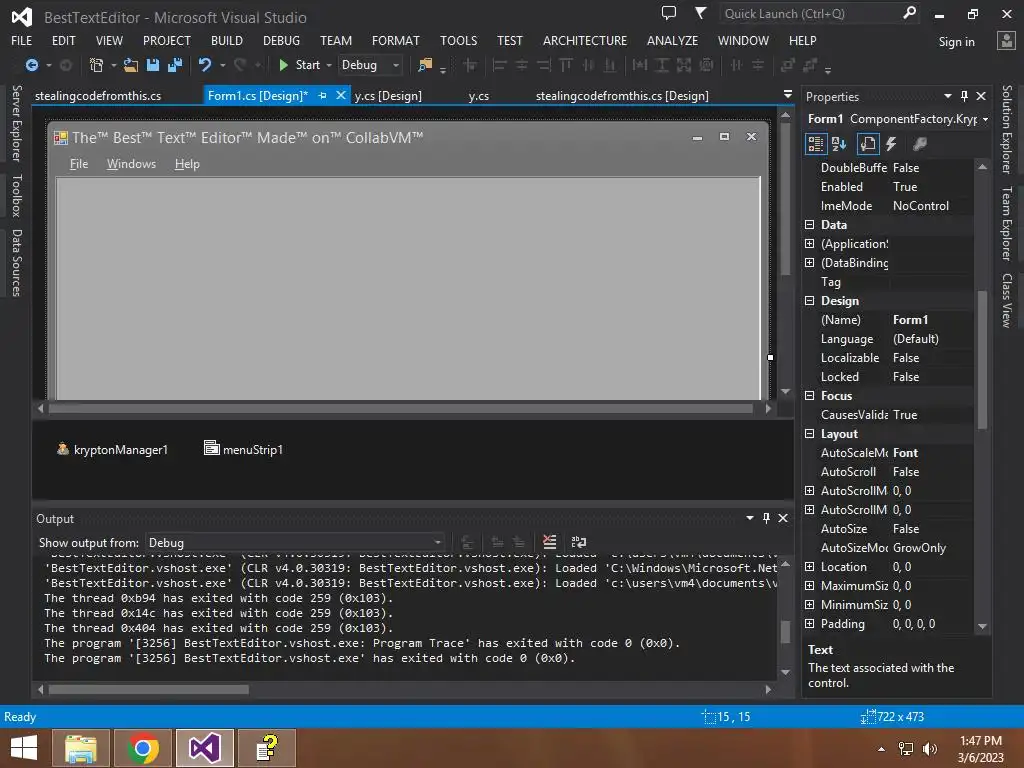Image resolution: width=1024 pixels, height=768 pixels.
Task: Open the FORMAT menu
Action: tap(396, 40)
